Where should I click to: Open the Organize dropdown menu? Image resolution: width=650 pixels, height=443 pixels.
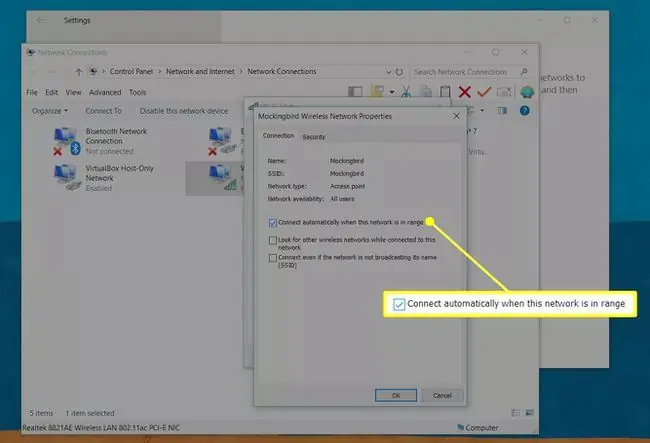click(50, 111)
